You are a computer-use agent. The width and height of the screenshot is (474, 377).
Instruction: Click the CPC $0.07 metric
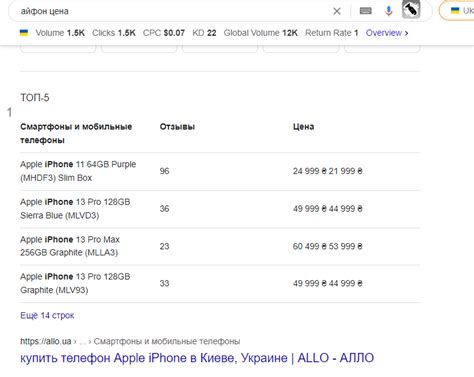164,33
